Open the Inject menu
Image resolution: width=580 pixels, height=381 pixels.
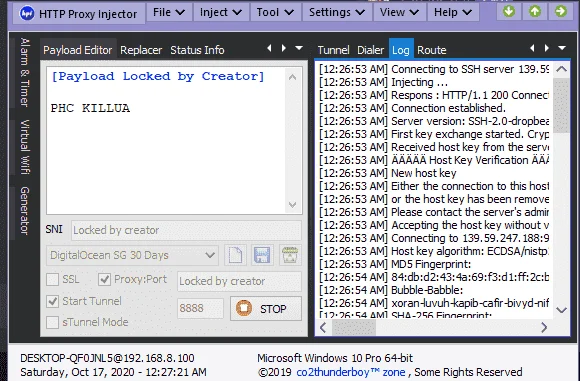tap(221, 12)
